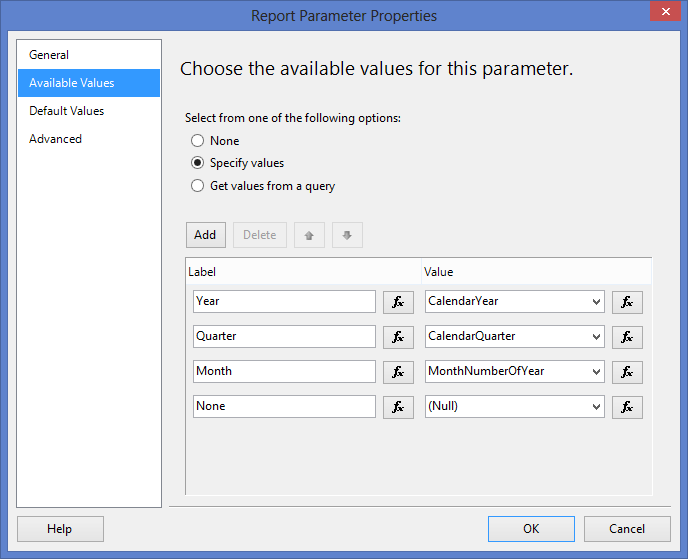This screenshot has width=688, height=559.
Task: Open expression editor for Year label
Action: tap(398, 302)
